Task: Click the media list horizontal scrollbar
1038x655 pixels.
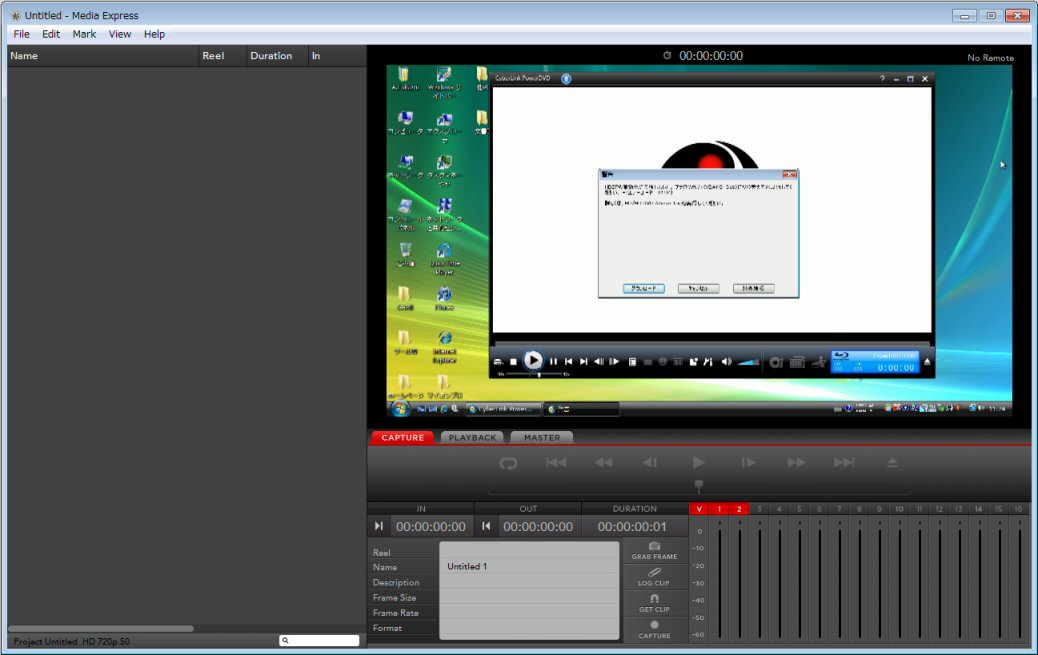Action: click(x=101, y=628)
